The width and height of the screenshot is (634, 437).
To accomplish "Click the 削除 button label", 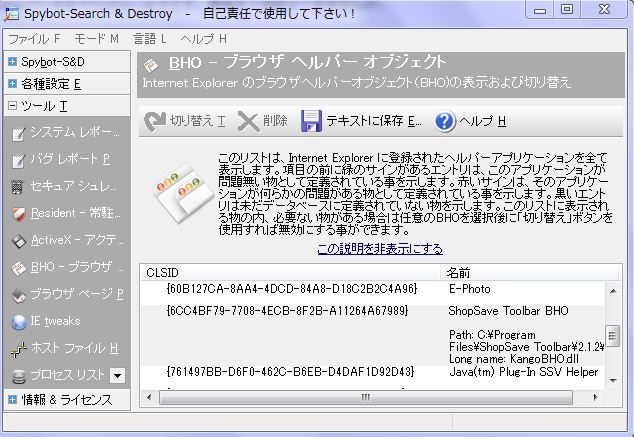I will (275, 120).
